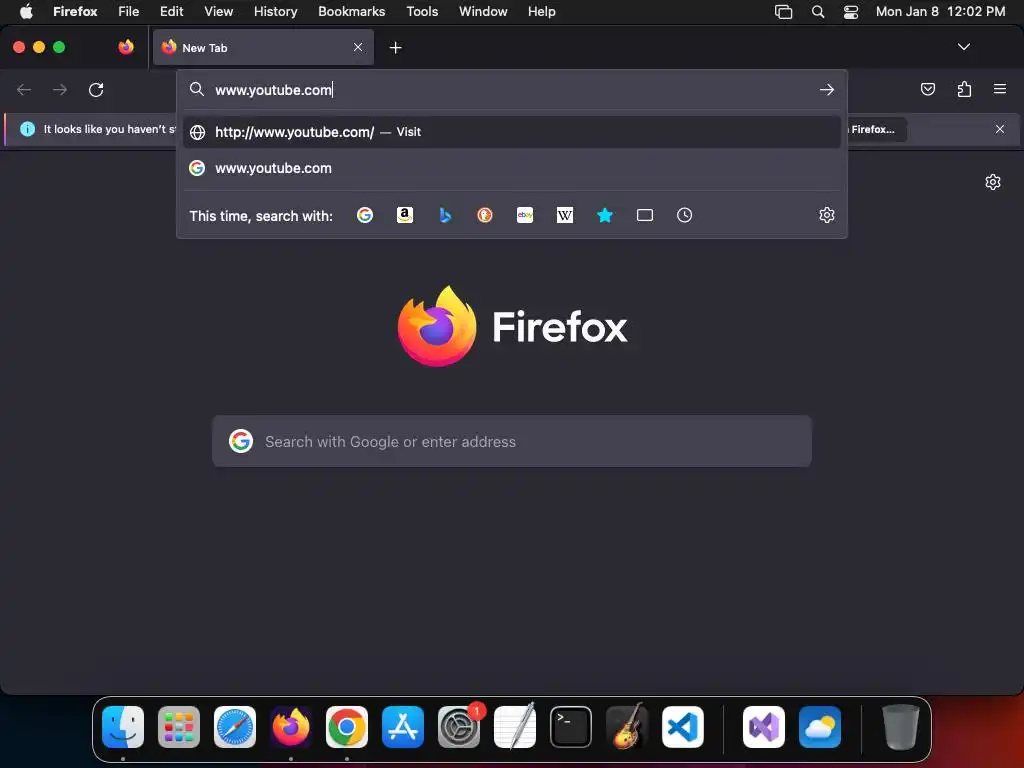1024x768 pixels.
Task: Open the Edit menu
Action: pos(172,11)
